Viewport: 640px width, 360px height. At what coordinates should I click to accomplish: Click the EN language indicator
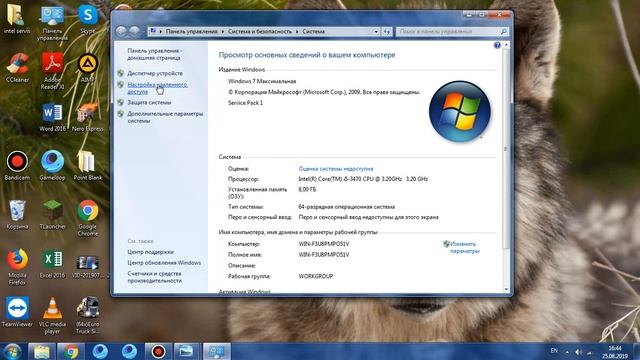coord(554,351)
